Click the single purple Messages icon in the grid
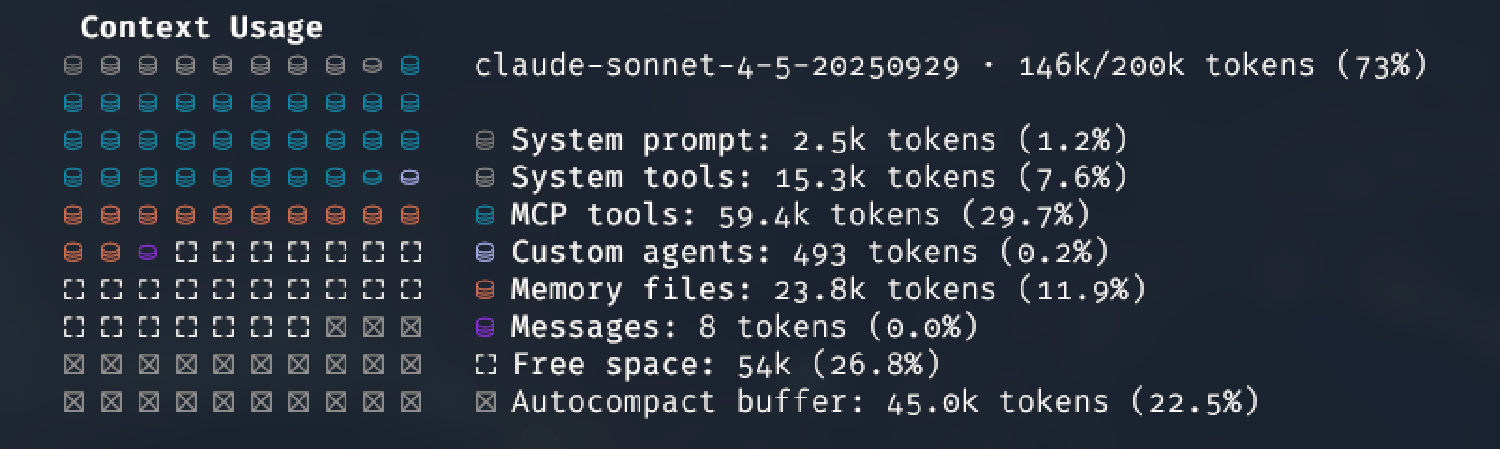 pos(147,253)
